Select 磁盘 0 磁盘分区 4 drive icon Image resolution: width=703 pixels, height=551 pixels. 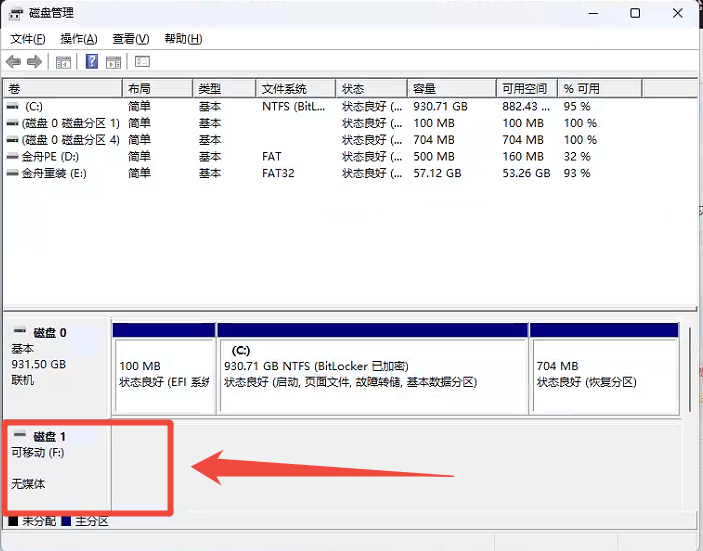(13, 140)
